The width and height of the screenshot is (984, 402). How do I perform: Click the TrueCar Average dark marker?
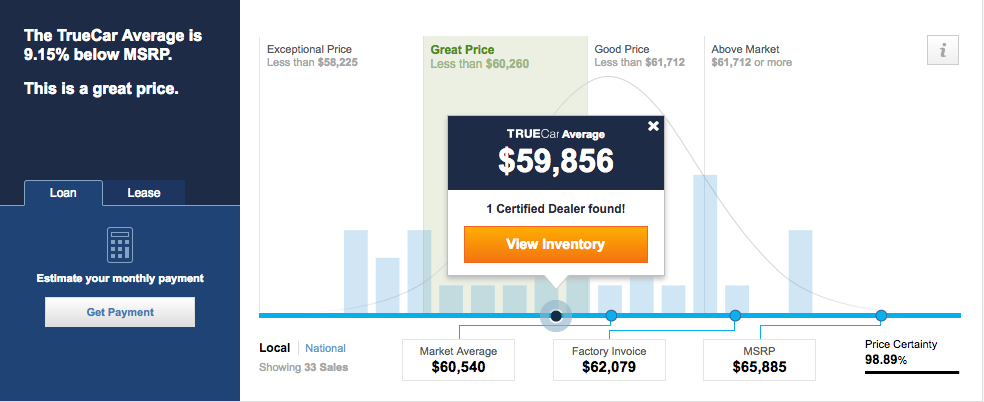click(556, 315)
